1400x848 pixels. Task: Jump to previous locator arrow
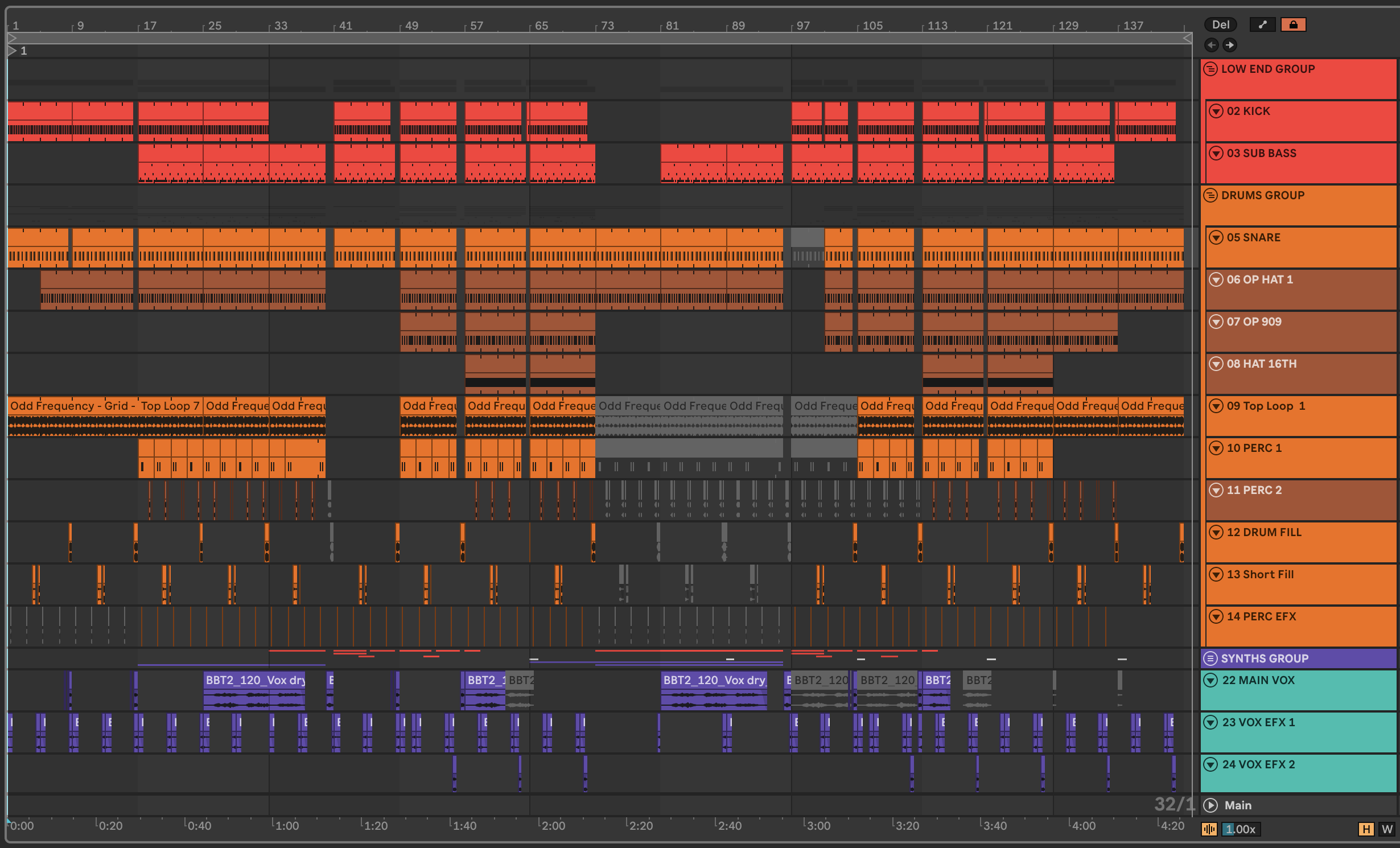pos(1211,45)
